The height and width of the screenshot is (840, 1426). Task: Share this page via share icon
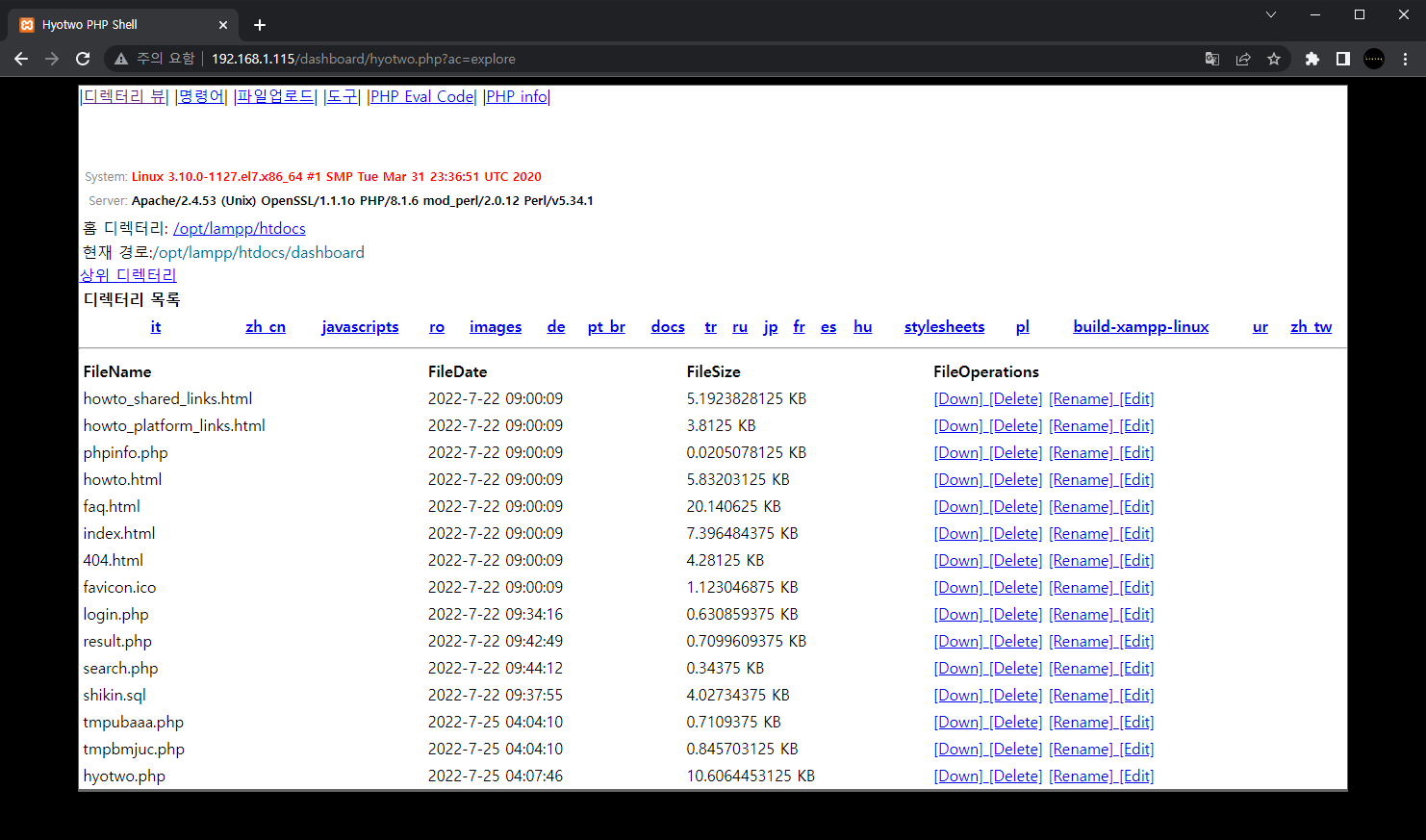[1243, 59]
